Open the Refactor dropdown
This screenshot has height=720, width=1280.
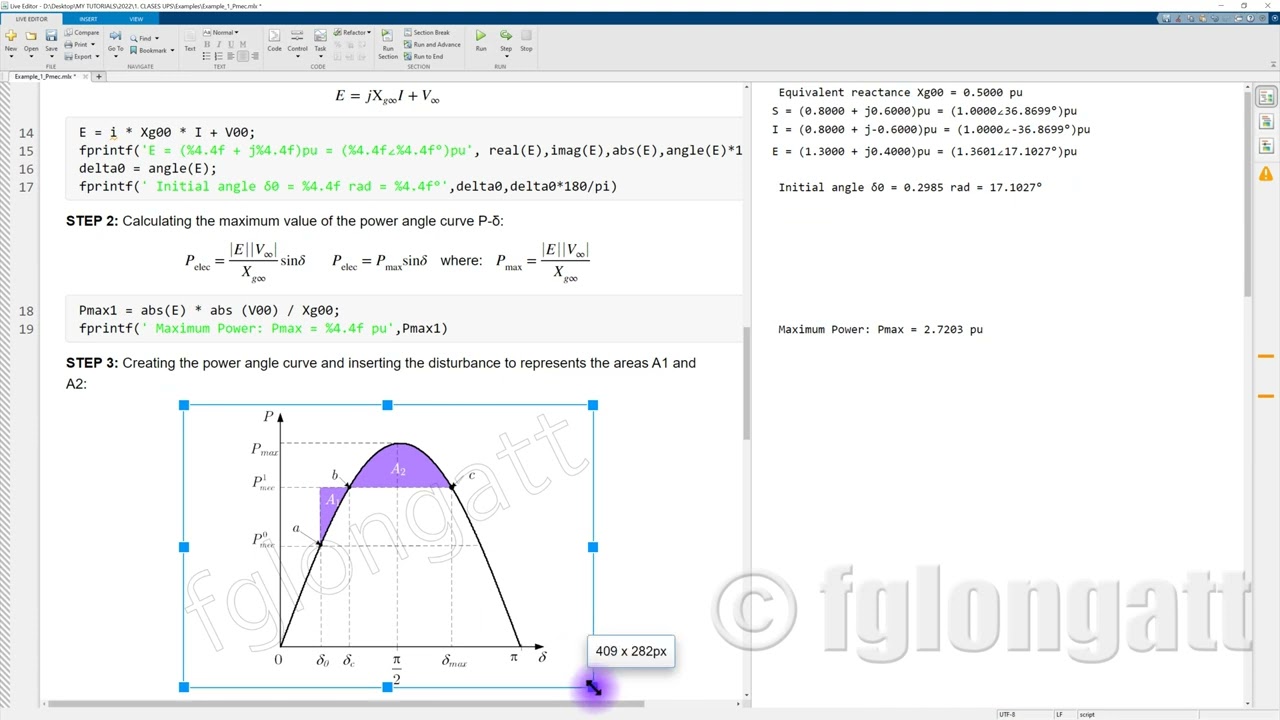point(352,32)
